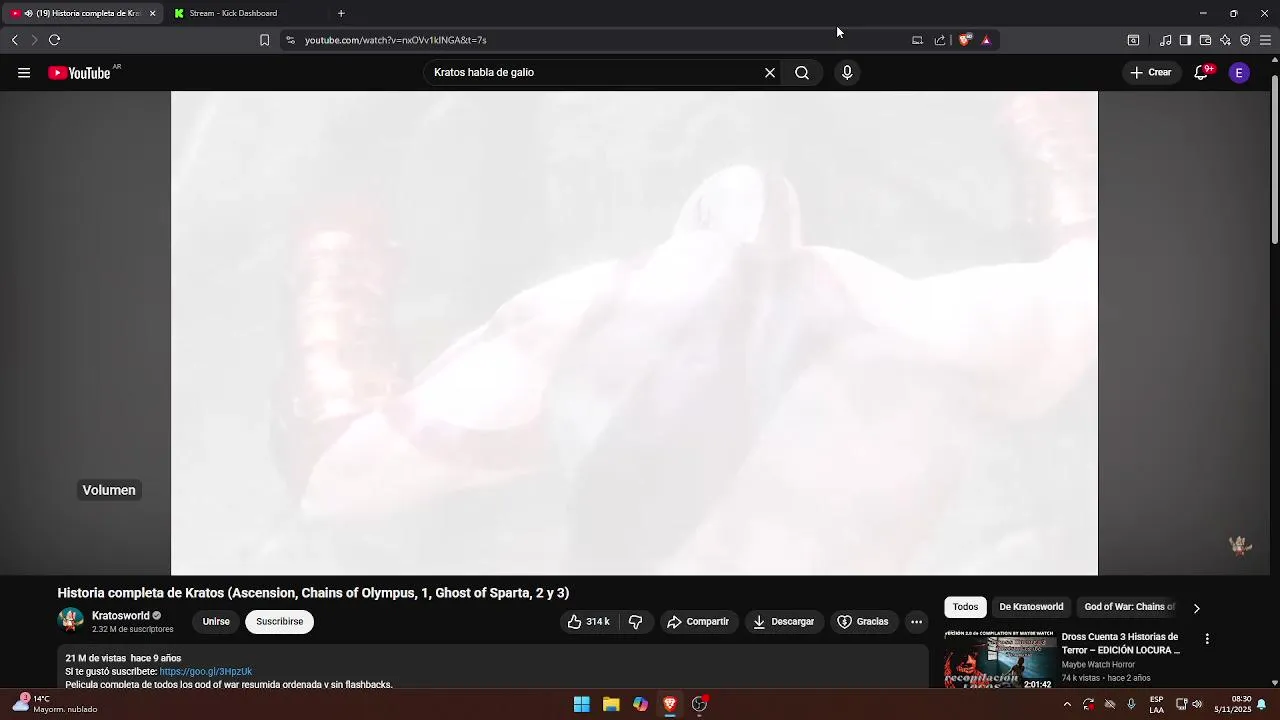Image resolution: width=1280 pixels, height=720 pixels.
Task: Run search with the magnifier button
Action: (x=802, y=73)
